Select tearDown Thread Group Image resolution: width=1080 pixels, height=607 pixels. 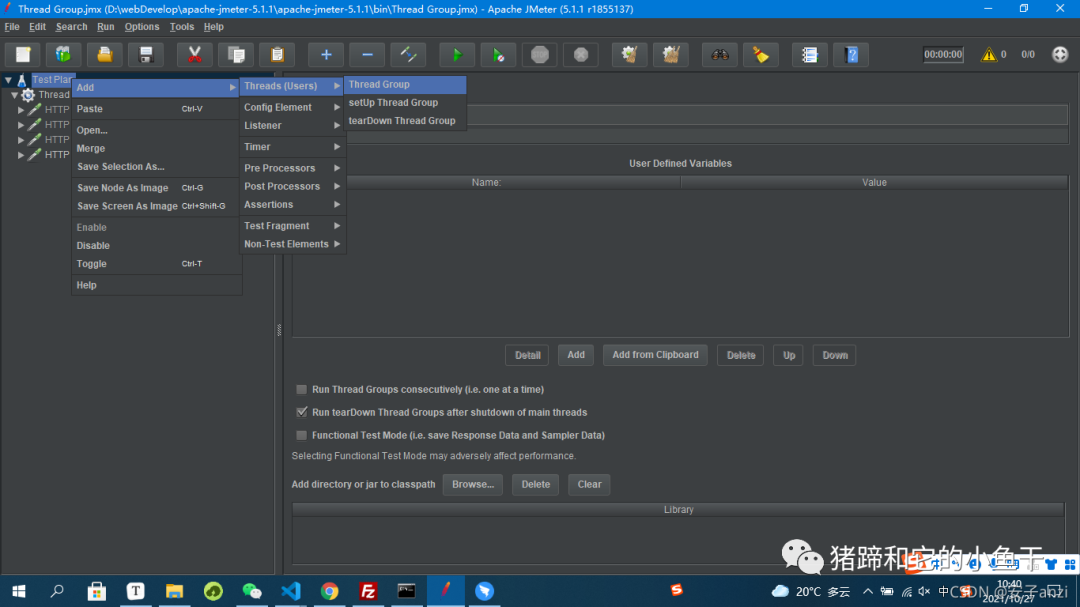[x=405, y=121]
